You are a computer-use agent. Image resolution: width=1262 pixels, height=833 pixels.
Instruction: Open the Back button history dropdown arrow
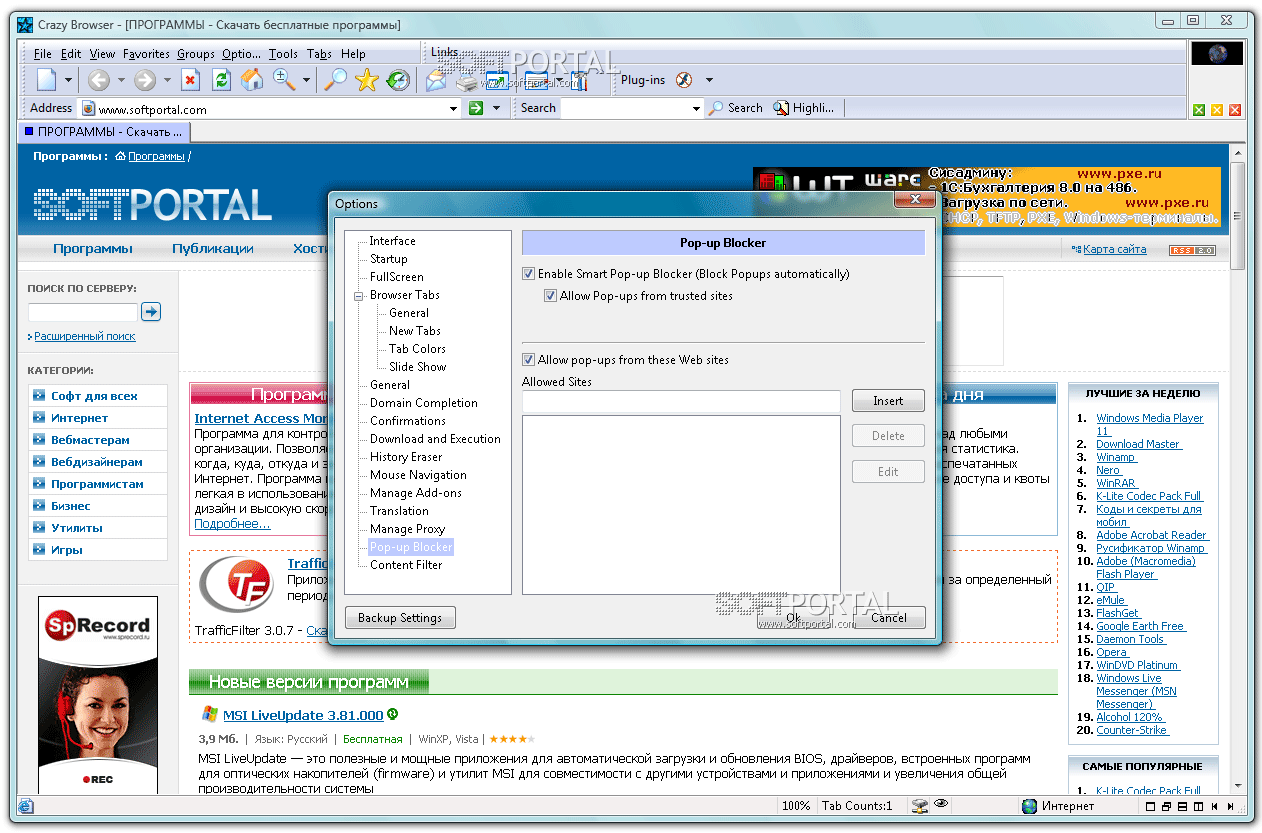click(121, 80)
